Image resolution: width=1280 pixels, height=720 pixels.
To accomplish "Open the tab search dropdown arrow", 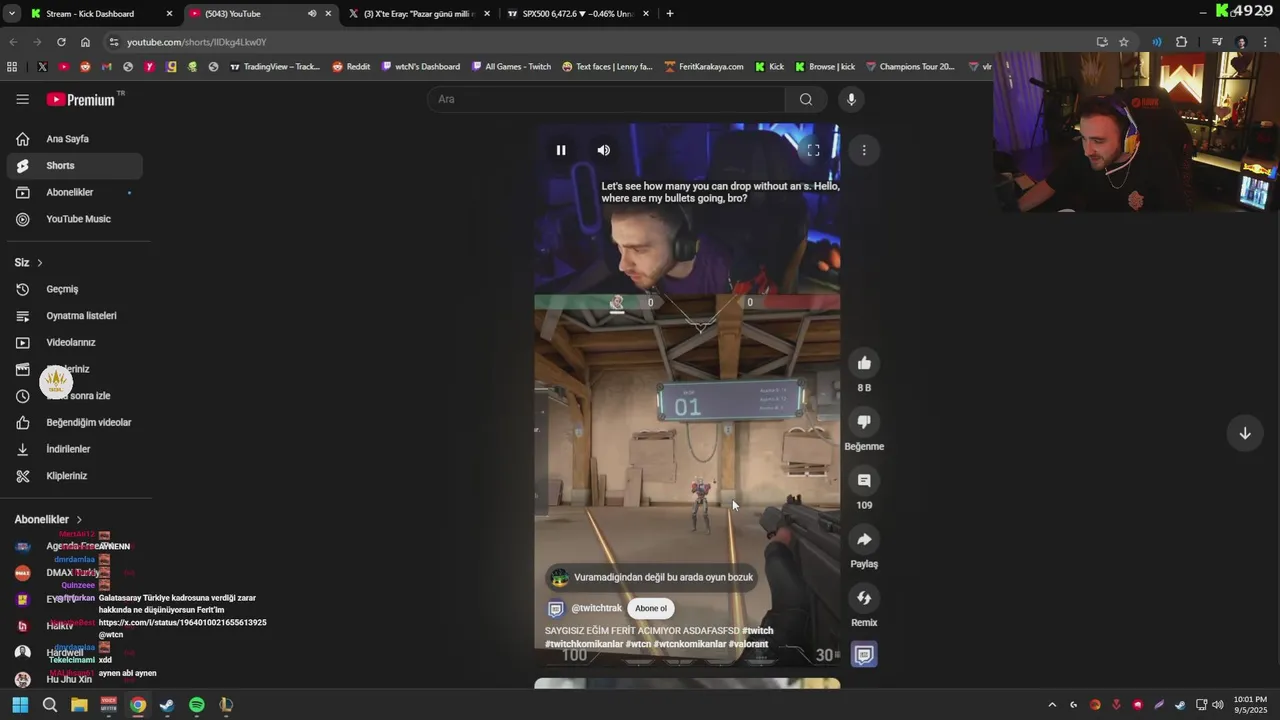I will [11, 14].
